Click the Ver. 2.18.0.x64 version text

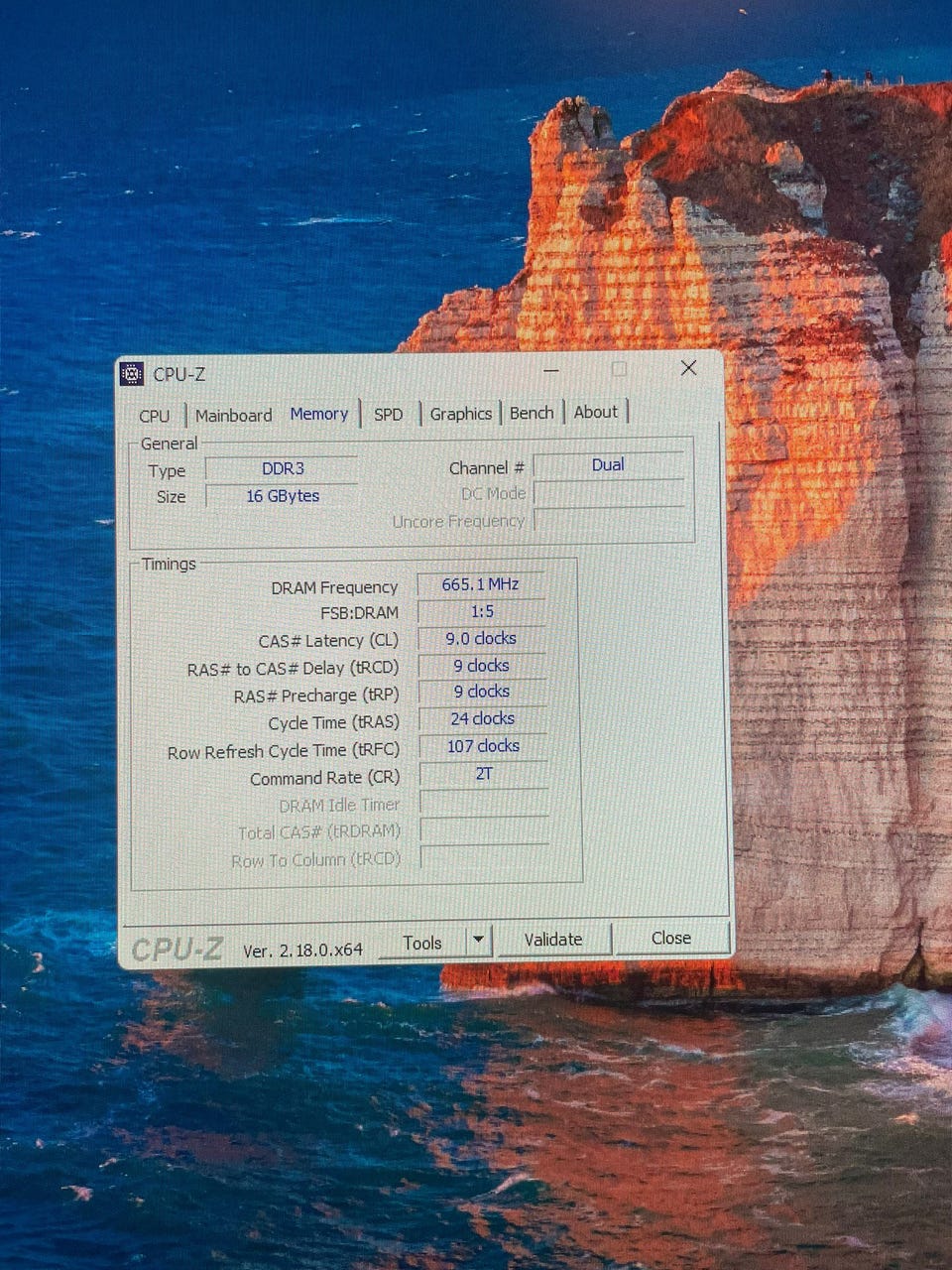click(x=302, y=950)
